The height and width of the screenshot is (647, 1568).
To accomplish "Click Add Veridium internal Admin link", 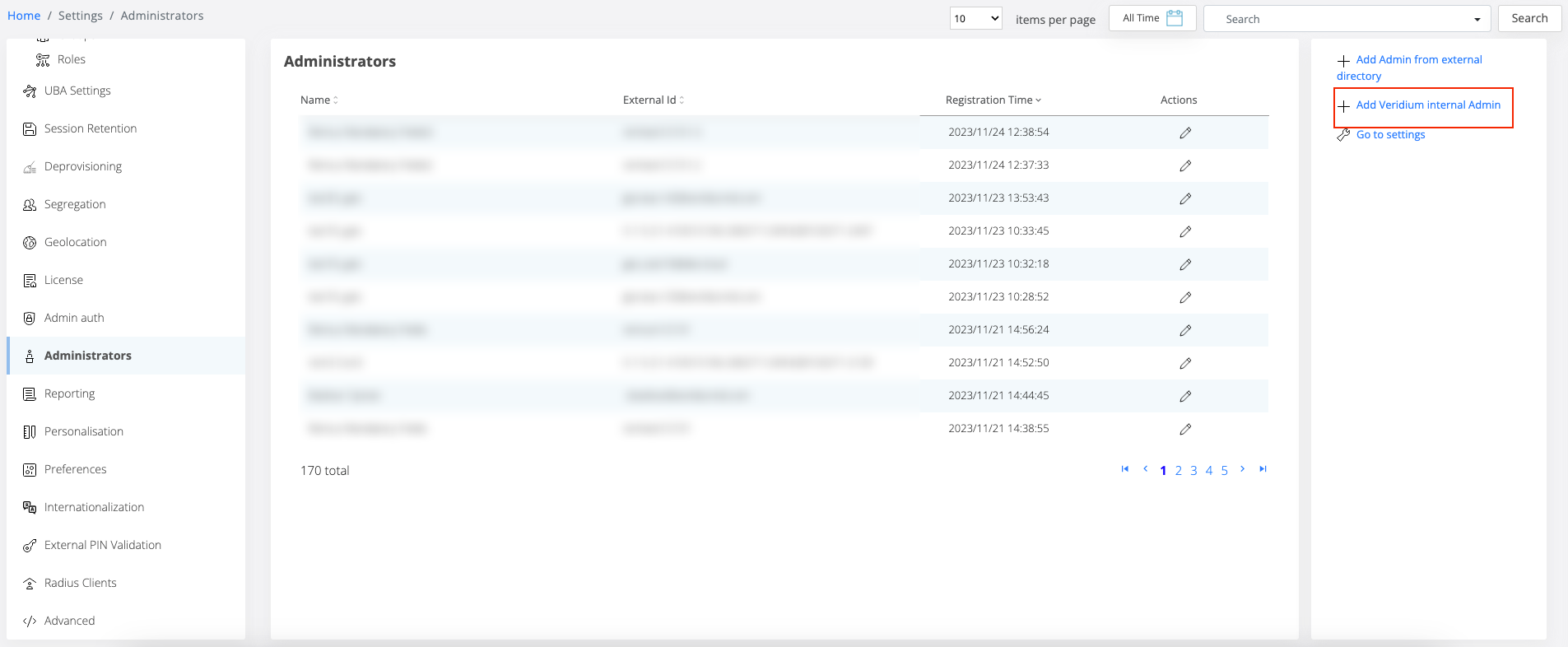I will click(x=1428, y=105).
